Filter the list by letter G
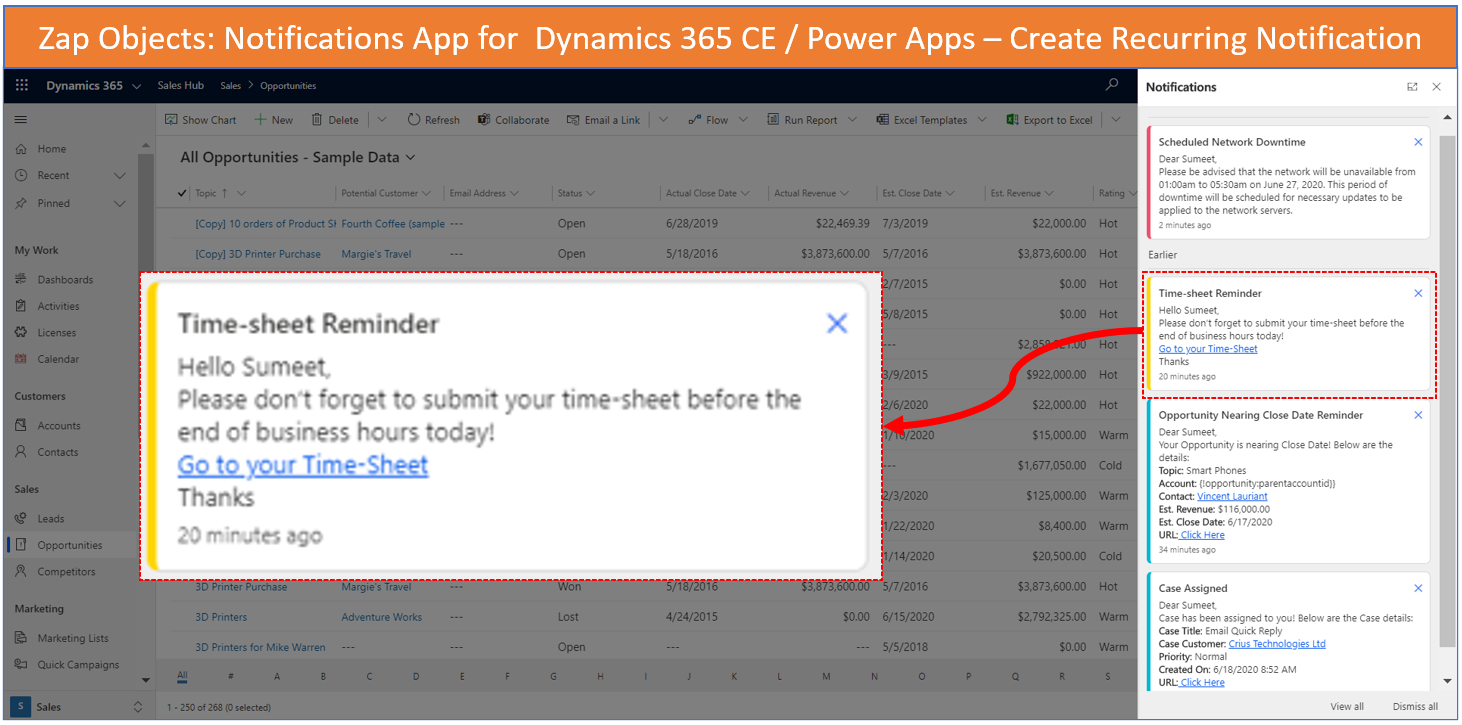Viewport: 1462px width, 725px height. (553, 677)
